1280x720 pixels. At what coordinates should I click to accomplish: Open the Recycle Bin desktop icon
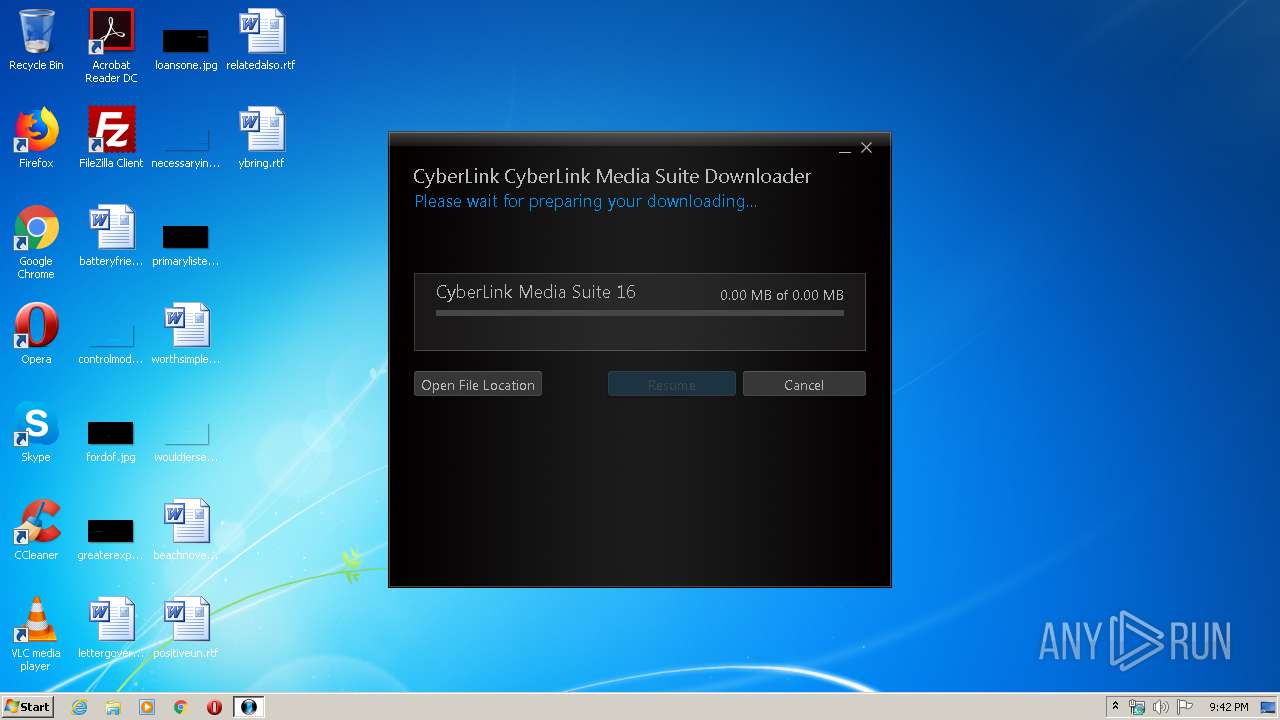pos(36,40)
